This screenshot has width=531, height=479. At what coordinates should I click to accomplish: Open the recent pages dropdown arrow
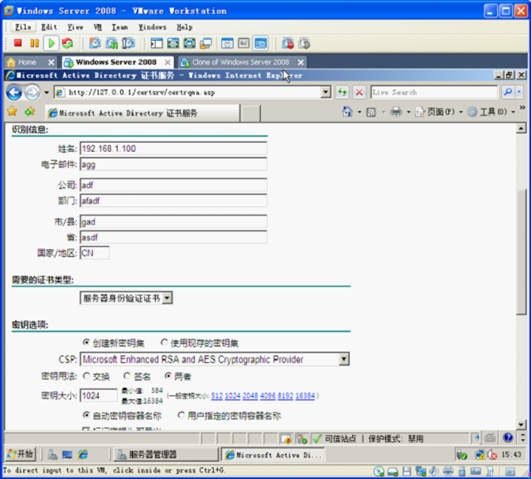[x=46, y=92]
